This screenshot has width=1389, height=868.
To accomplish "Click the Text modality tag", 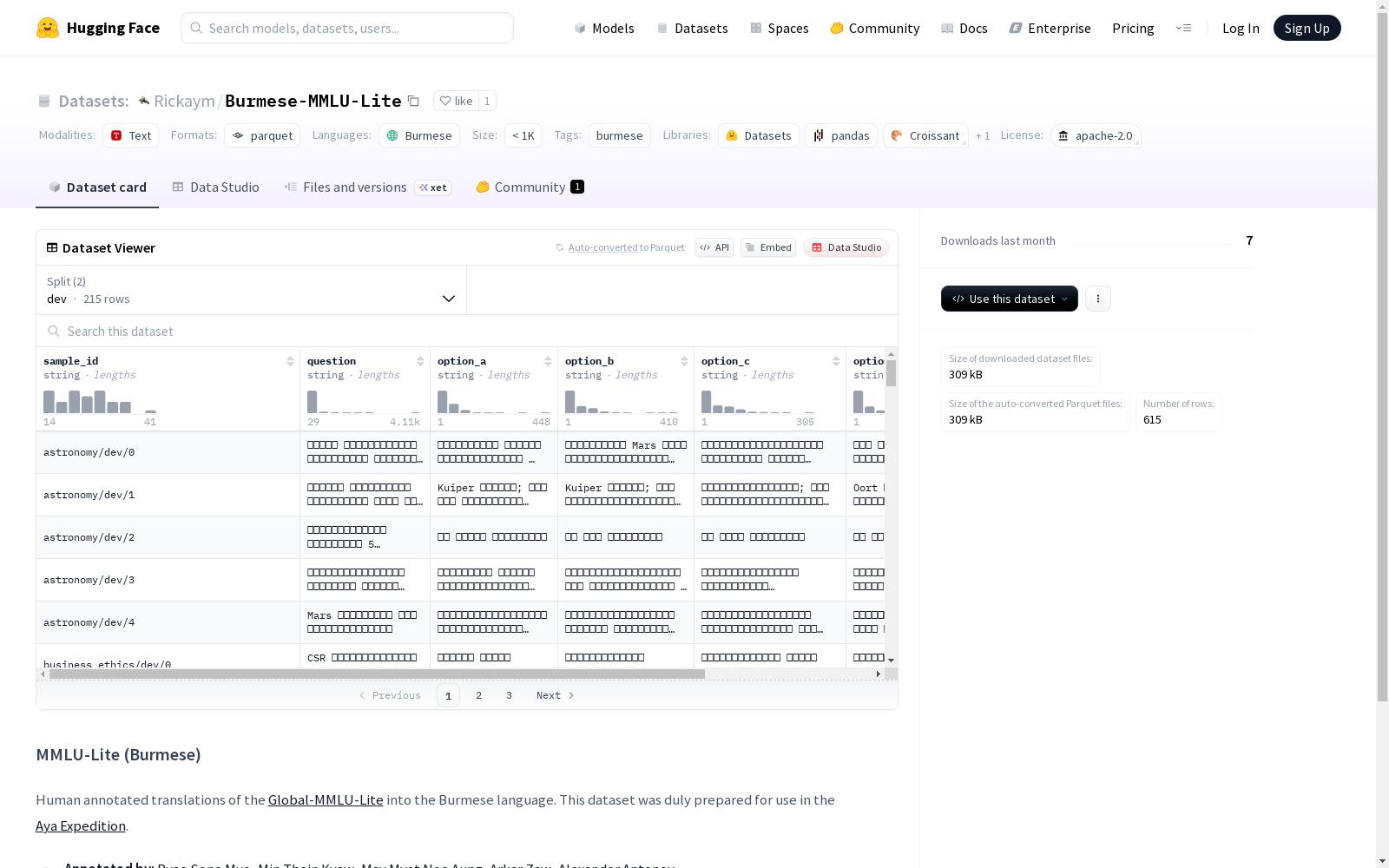I will coord(130,135).
